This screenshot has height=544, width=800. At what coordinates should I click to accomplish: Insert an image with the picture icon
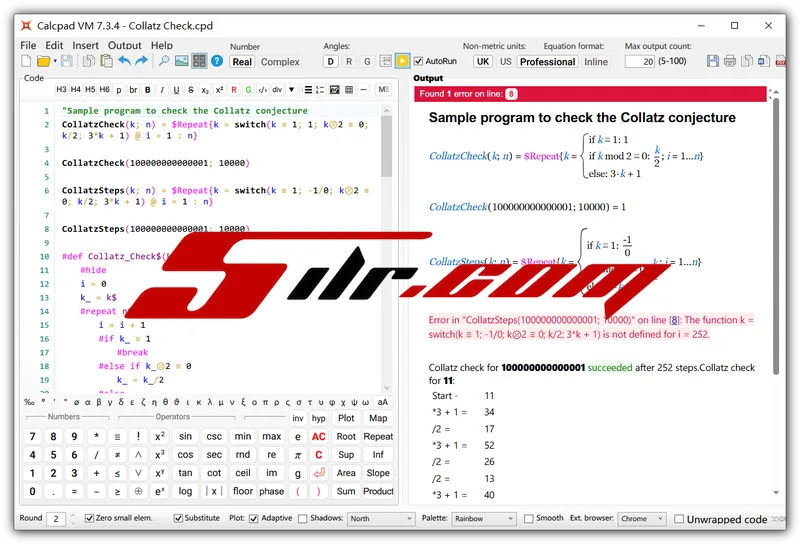click(182, 61)
